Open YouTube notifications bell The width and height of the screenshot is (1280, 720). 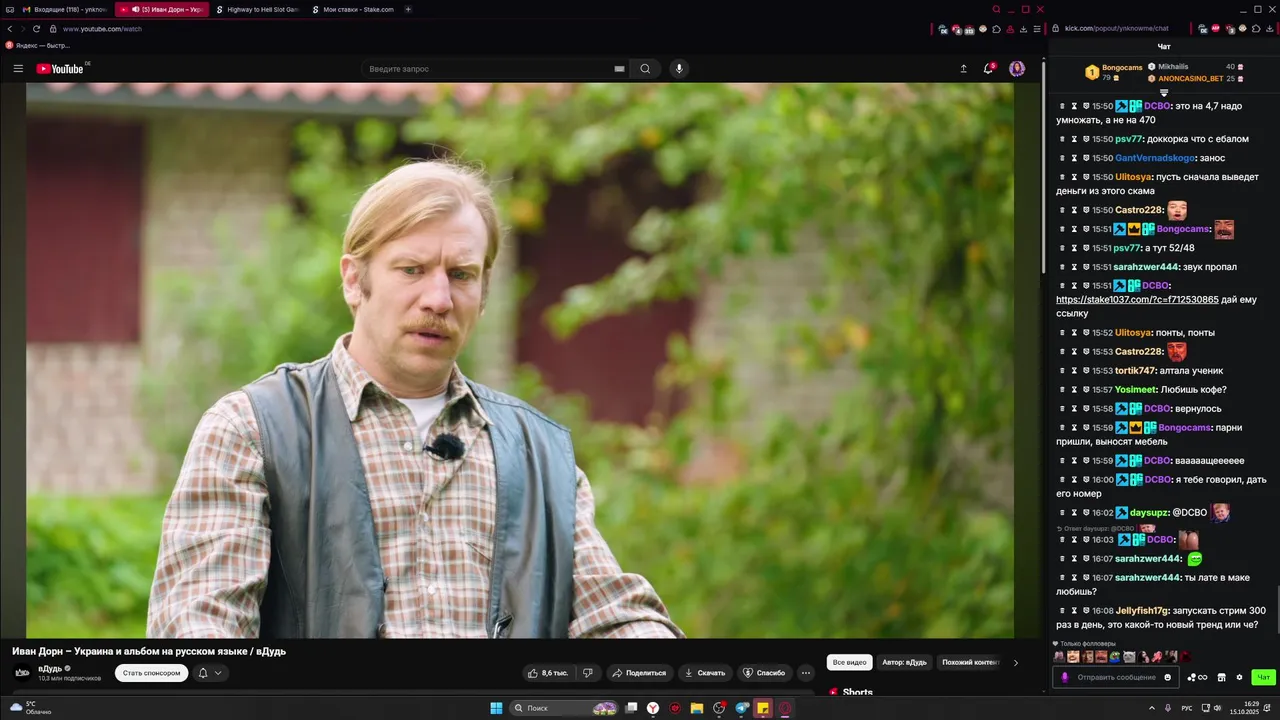coord(989,68)
